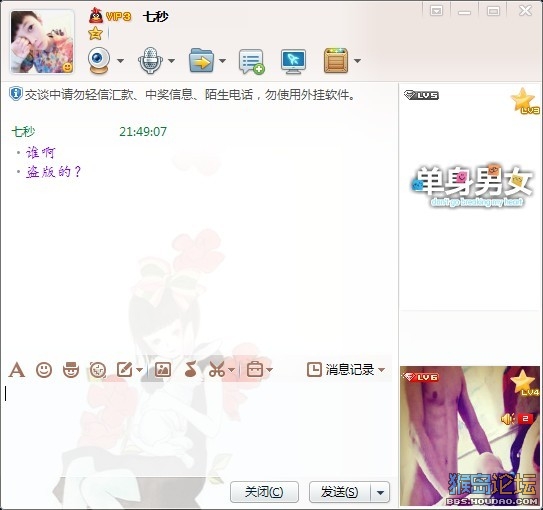Viewport: 543px width, 510px height.
Task: Open music sharing note icon
Action: click(x=190, y=369)
